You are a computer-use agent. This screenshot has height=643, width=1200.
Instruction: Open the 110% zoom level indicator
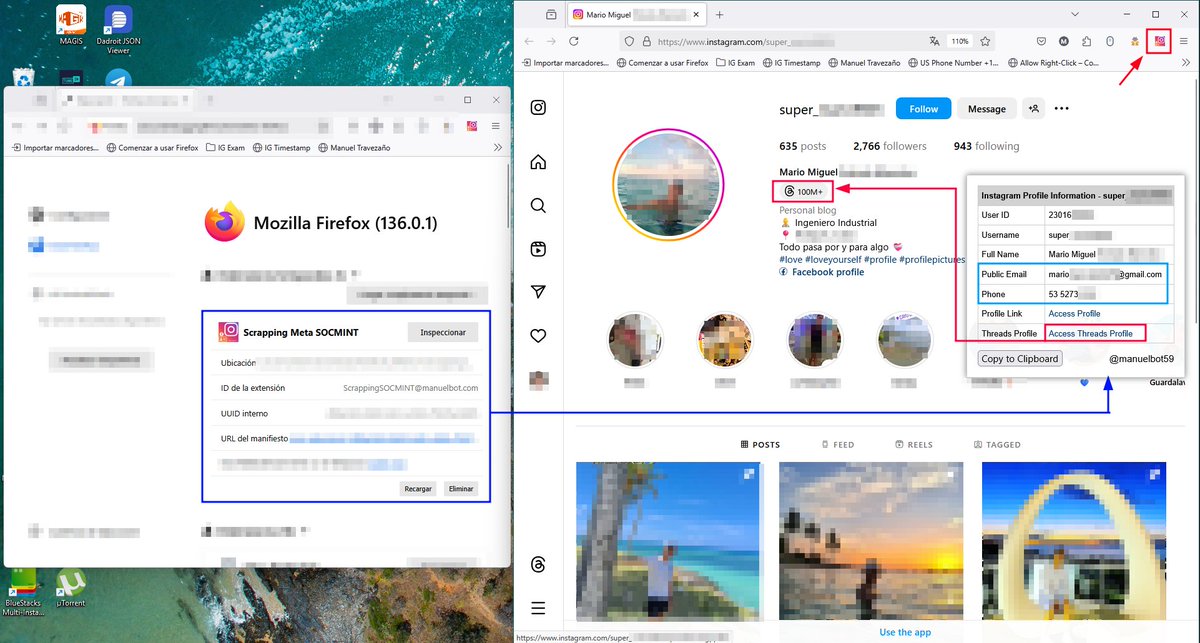coord(959,42)
